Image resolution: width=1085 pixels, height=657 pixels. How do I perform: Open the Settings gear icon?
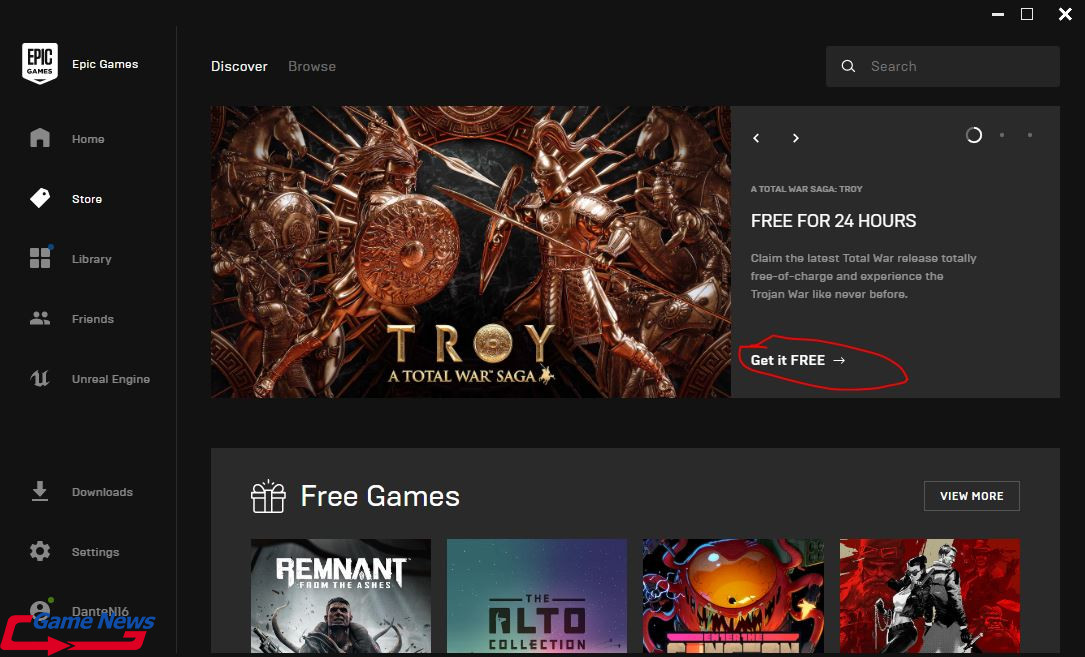[x=39, y=551]
